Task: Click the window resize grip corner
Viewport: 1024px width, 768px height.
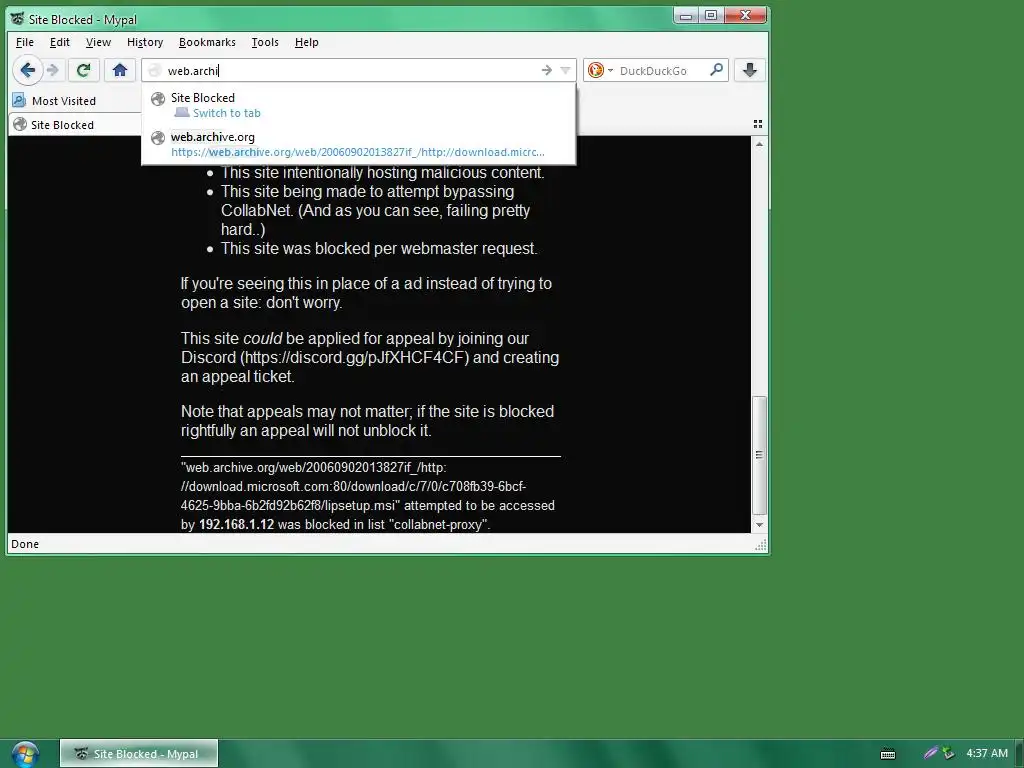Action: pyautogui.click(x=761, y=545)
